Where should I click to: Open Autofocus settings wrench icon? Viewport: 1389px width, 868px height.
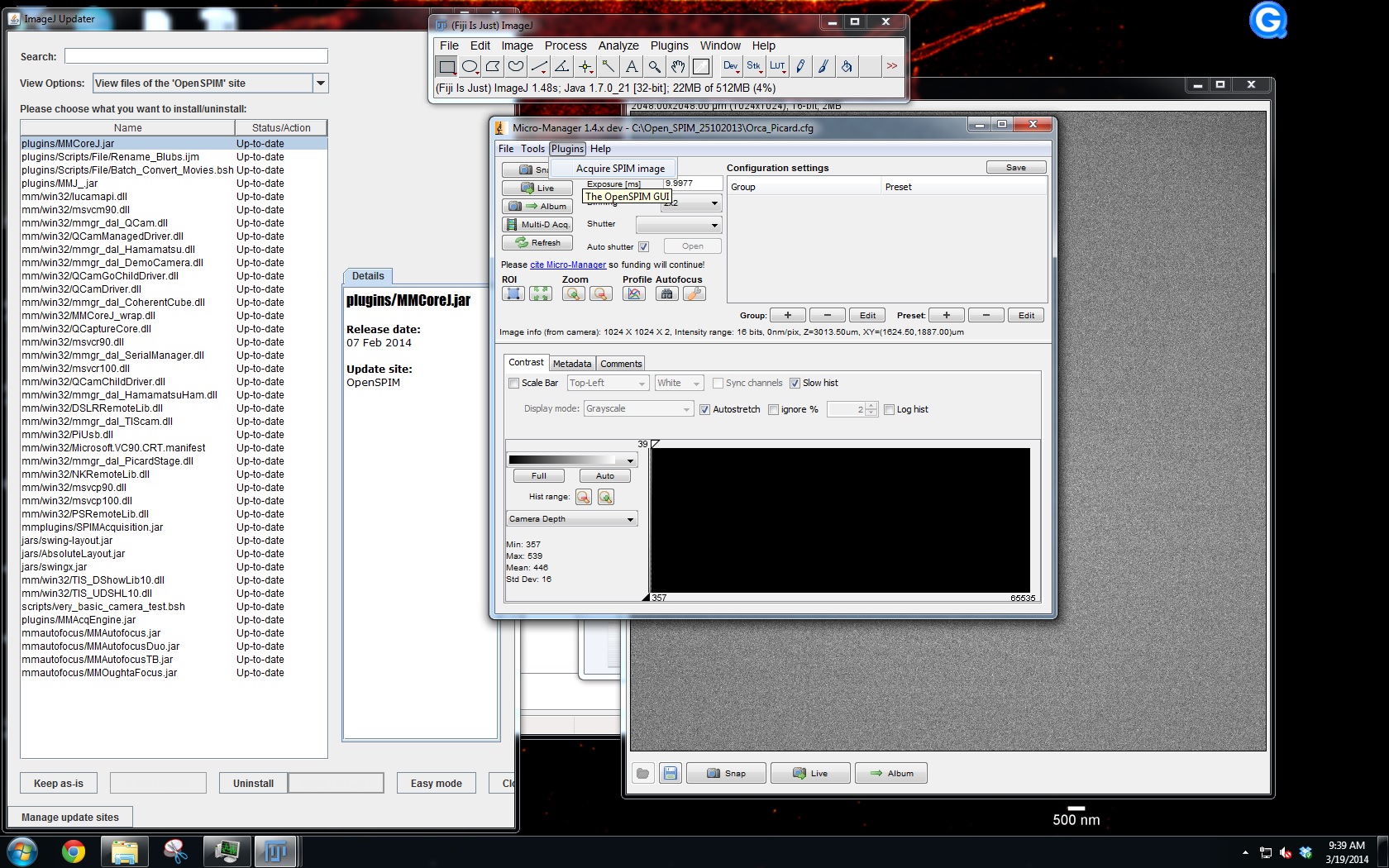click(x=694, y=293)
